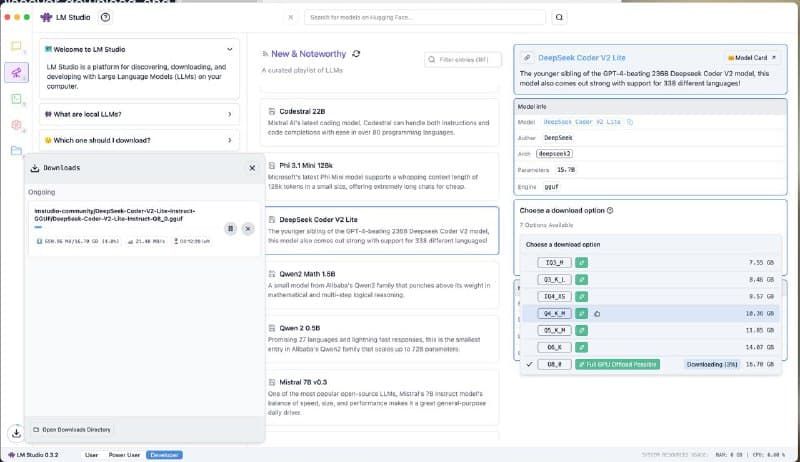The width and height of the screenshot is (800, 462).
Task: Click green GPU offload icon for IQ4_XS
Action: [581, 296]
